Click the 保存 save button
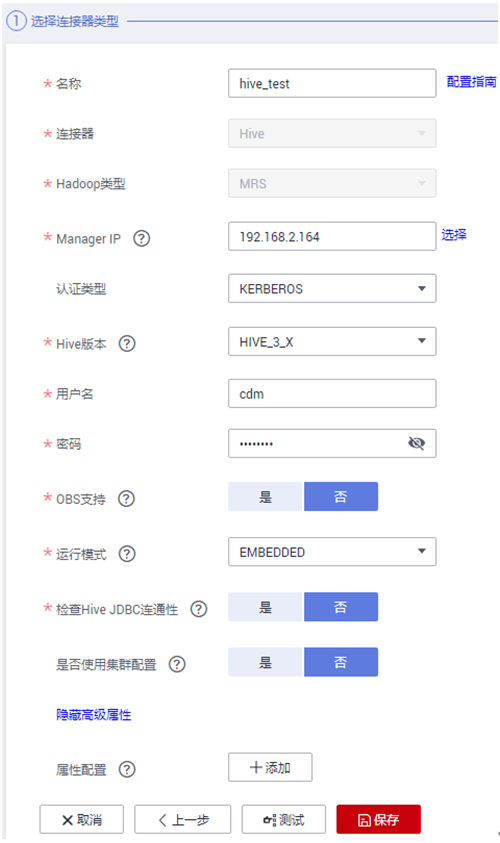Viewport: 500px width, 843px height. 378,819
